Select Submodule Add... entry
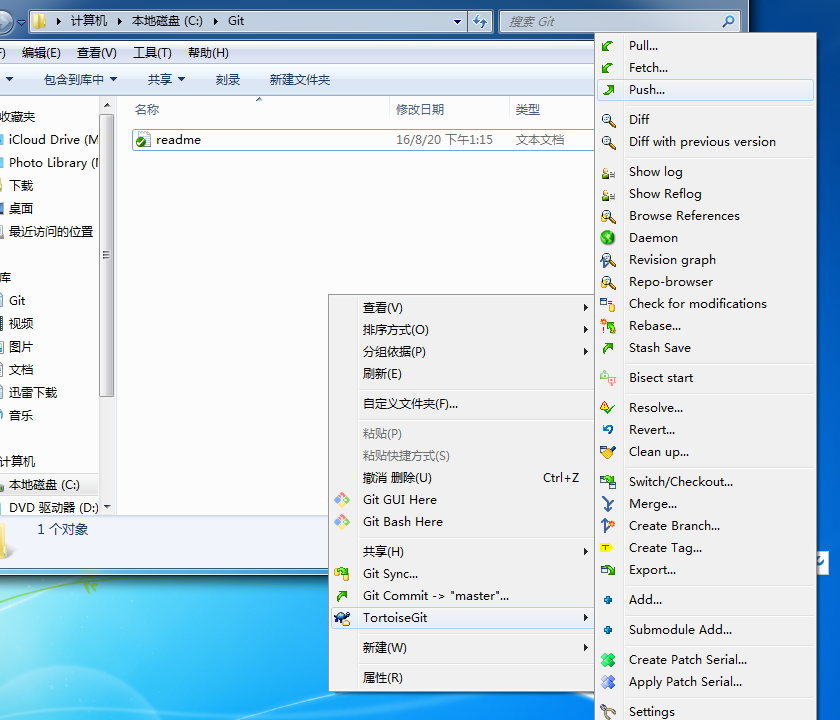 (706, 630)
